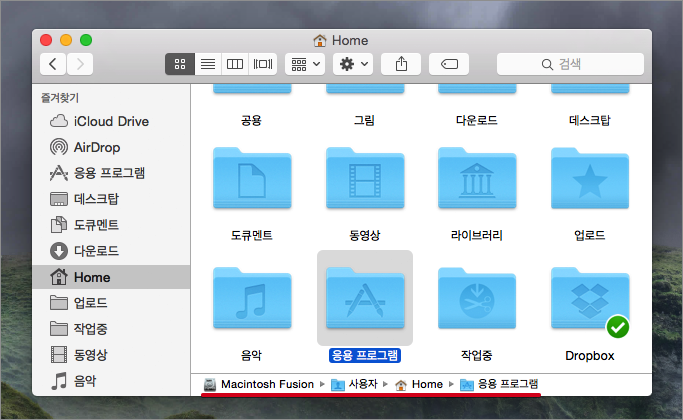Select the 음악 folder icon in the grid
The height and width of the screenshot is (420, 683).
(x=252, y=298)
